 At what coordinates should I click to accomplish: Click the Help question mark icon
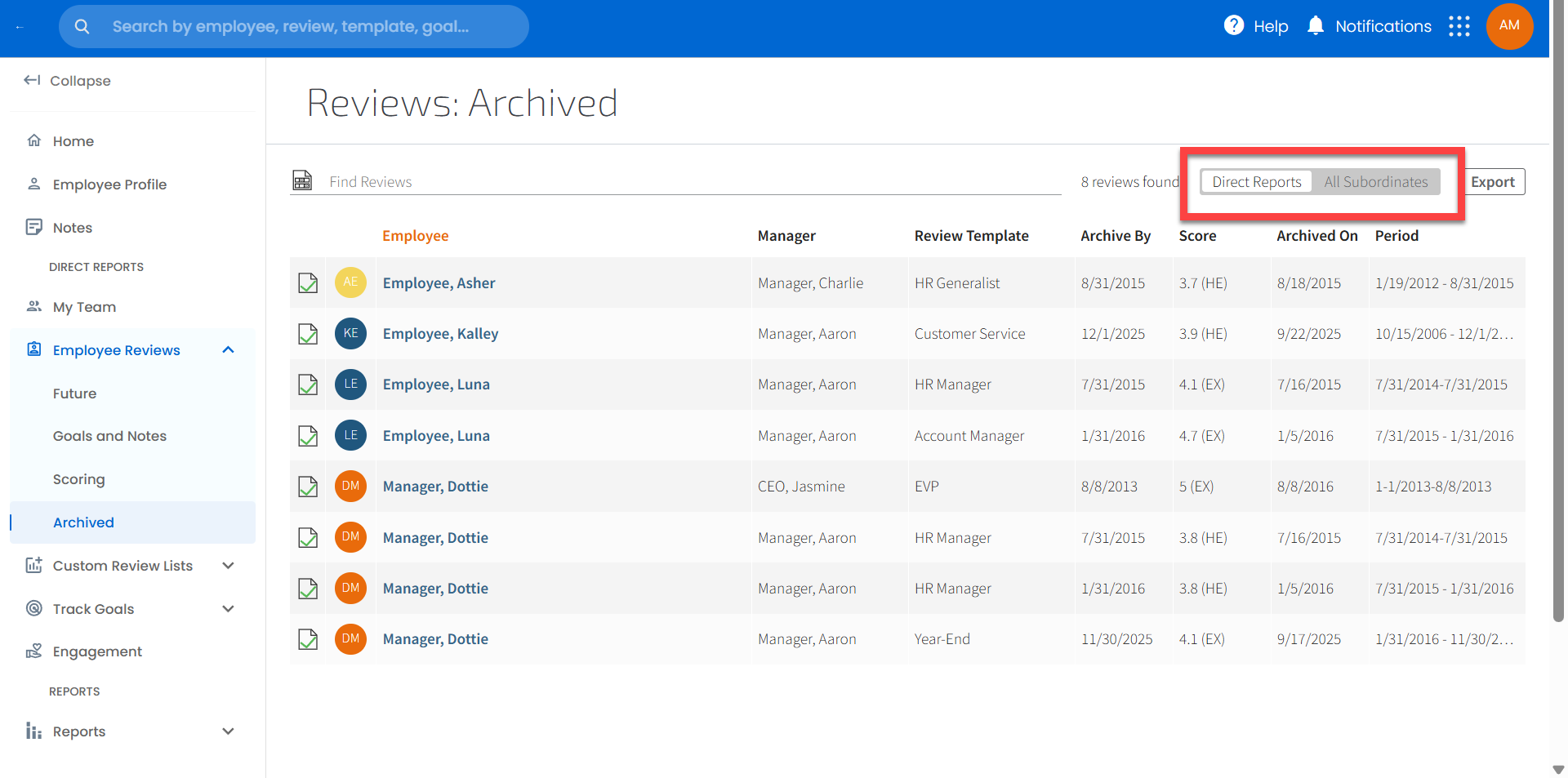point(1233,26)
